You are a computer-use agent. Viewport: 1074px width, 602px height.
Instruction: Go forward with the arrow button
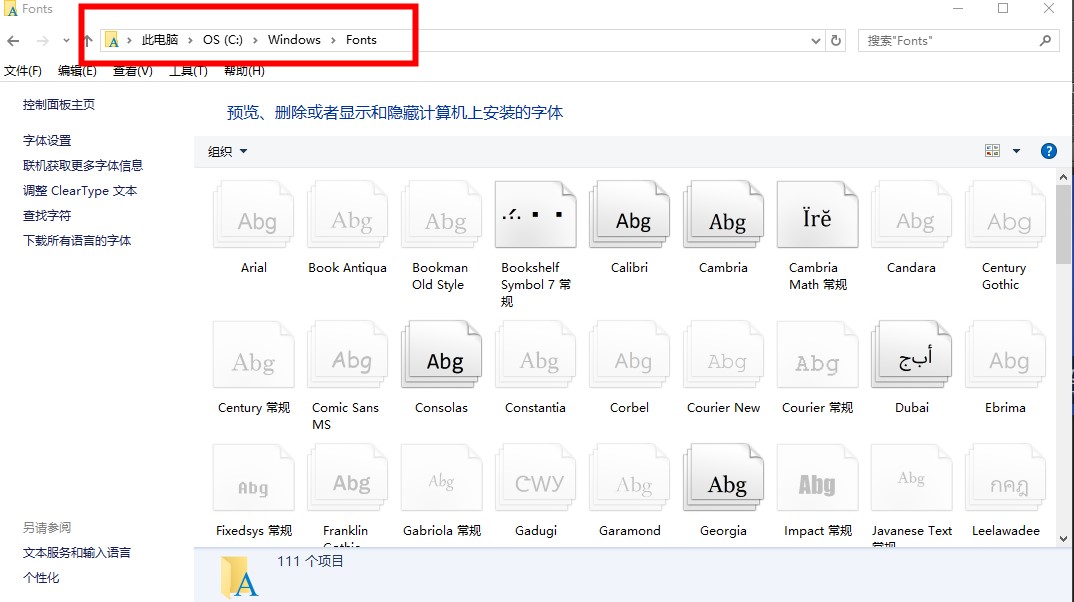(42, 41)
